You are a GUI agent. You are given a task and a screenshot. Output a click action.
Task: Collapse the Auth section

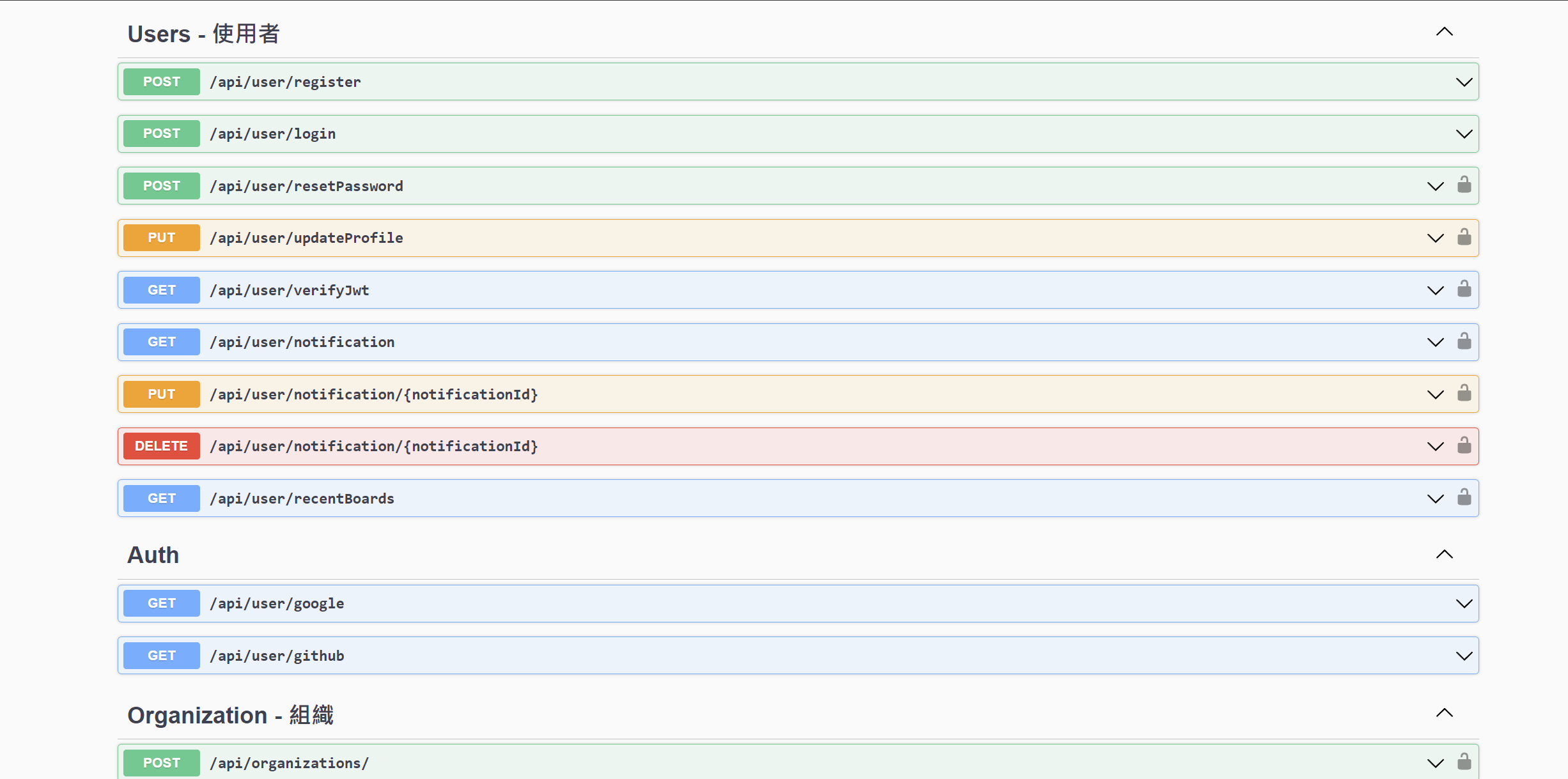click(1444, 554)
